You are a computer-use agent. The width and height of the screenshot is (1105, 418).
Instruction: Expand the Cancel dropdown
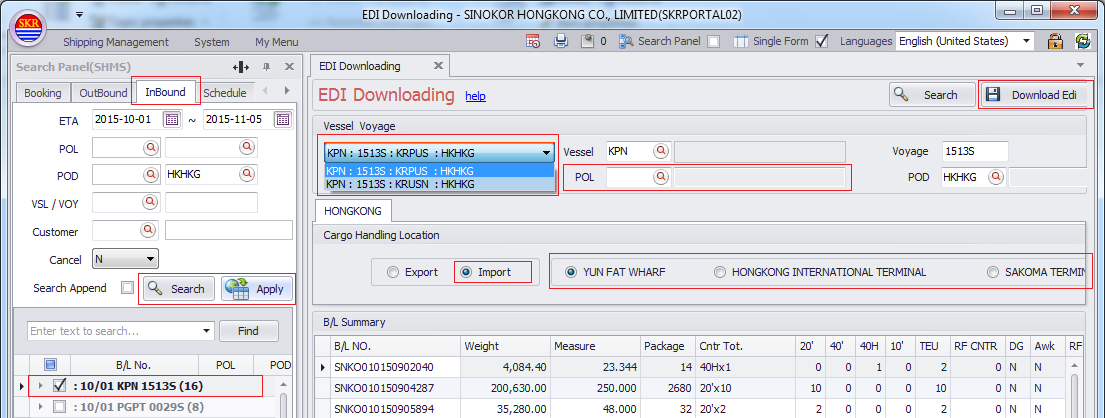coord(150,259)
